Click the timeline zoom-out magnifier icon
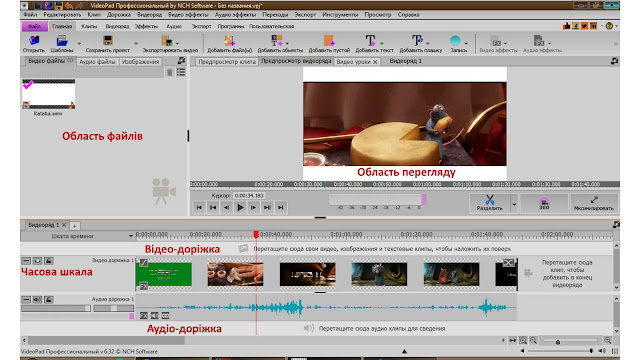Screen dimensions: 640x360 pyautogui.click(x=533, y=340)
